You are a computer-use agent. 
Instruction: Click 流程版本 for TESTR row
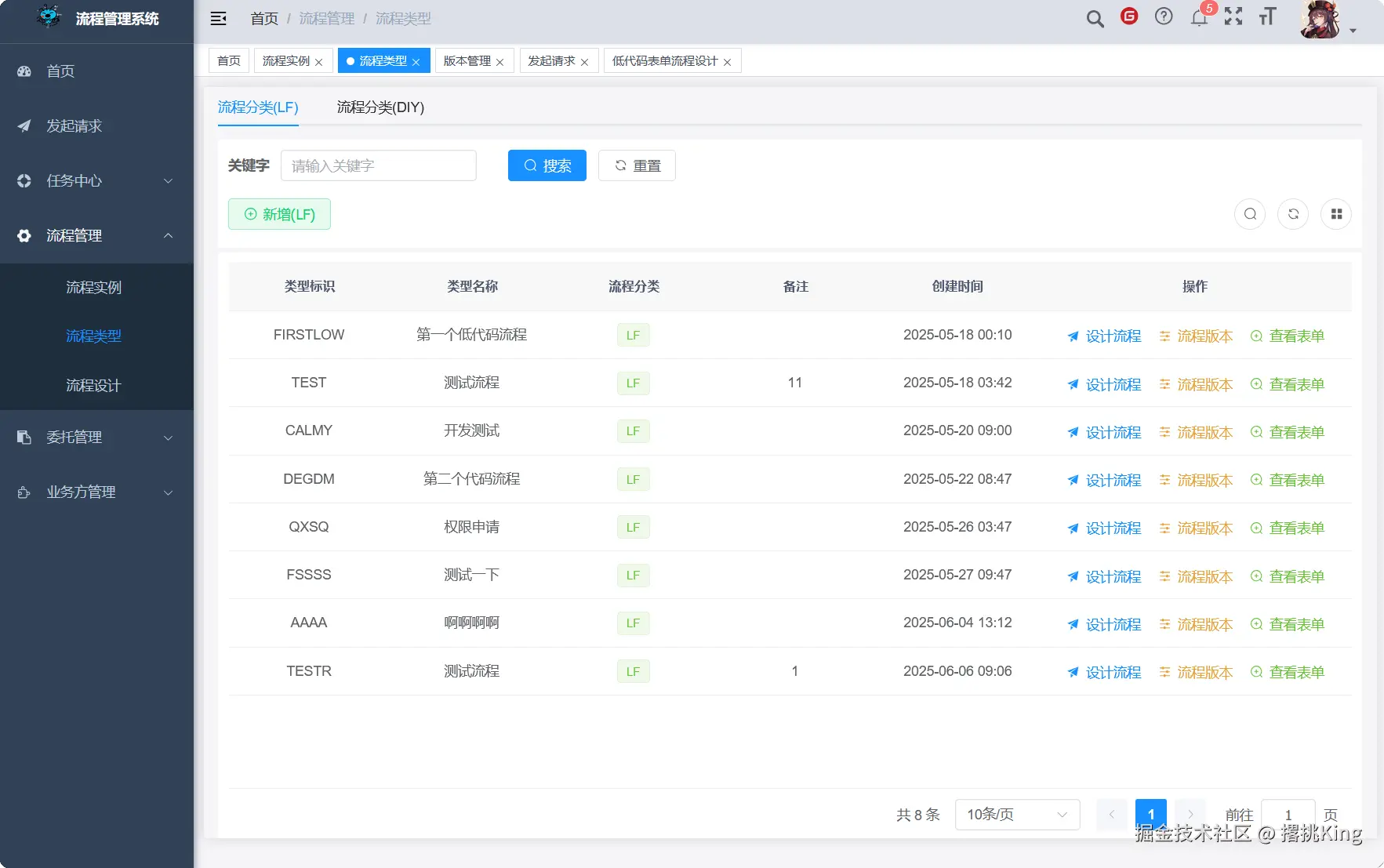click(1196, 673)
